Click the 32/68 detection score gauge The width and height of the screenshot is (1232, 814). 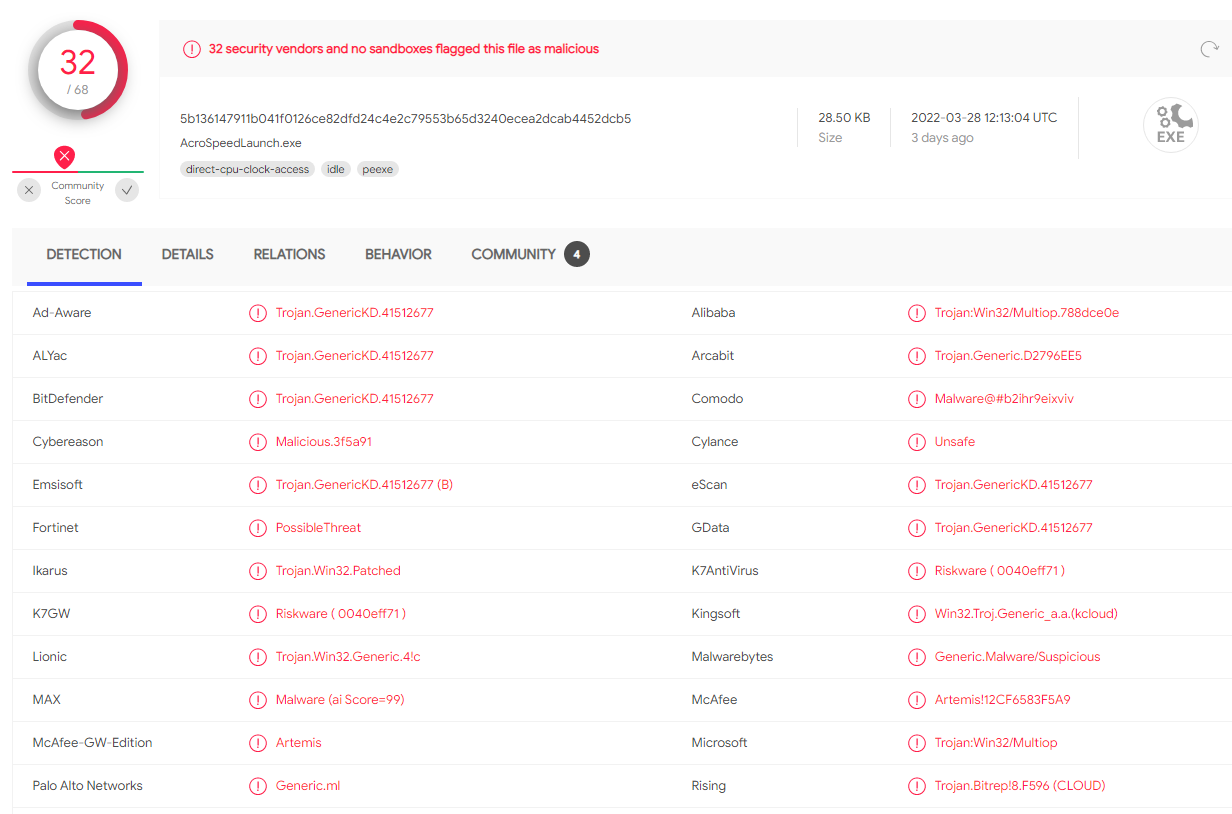pos(78,70)
